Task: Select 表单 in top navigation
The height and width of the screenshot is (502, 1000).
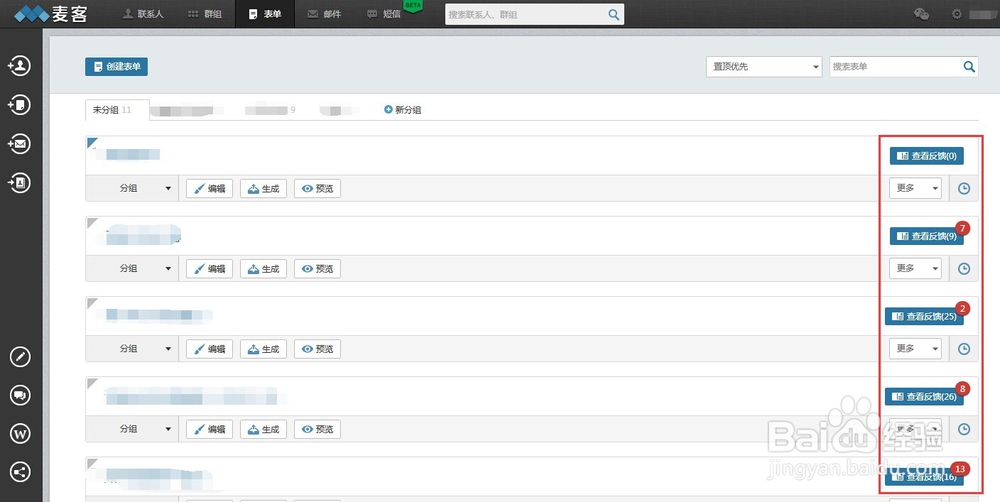Action: [265, 14]
